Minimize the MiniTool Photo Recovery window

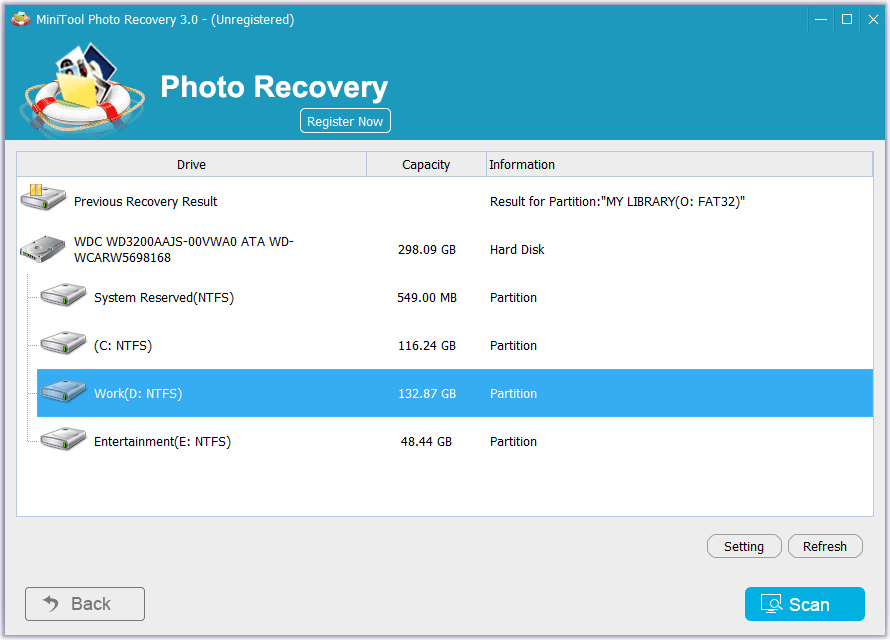click(821, 19)
